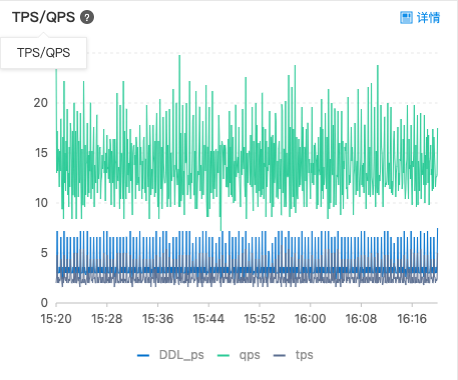Viewport: 458px width, 380px height.
Task: Click the dark blue tps legend marker
Action: [x=279, y=355]
